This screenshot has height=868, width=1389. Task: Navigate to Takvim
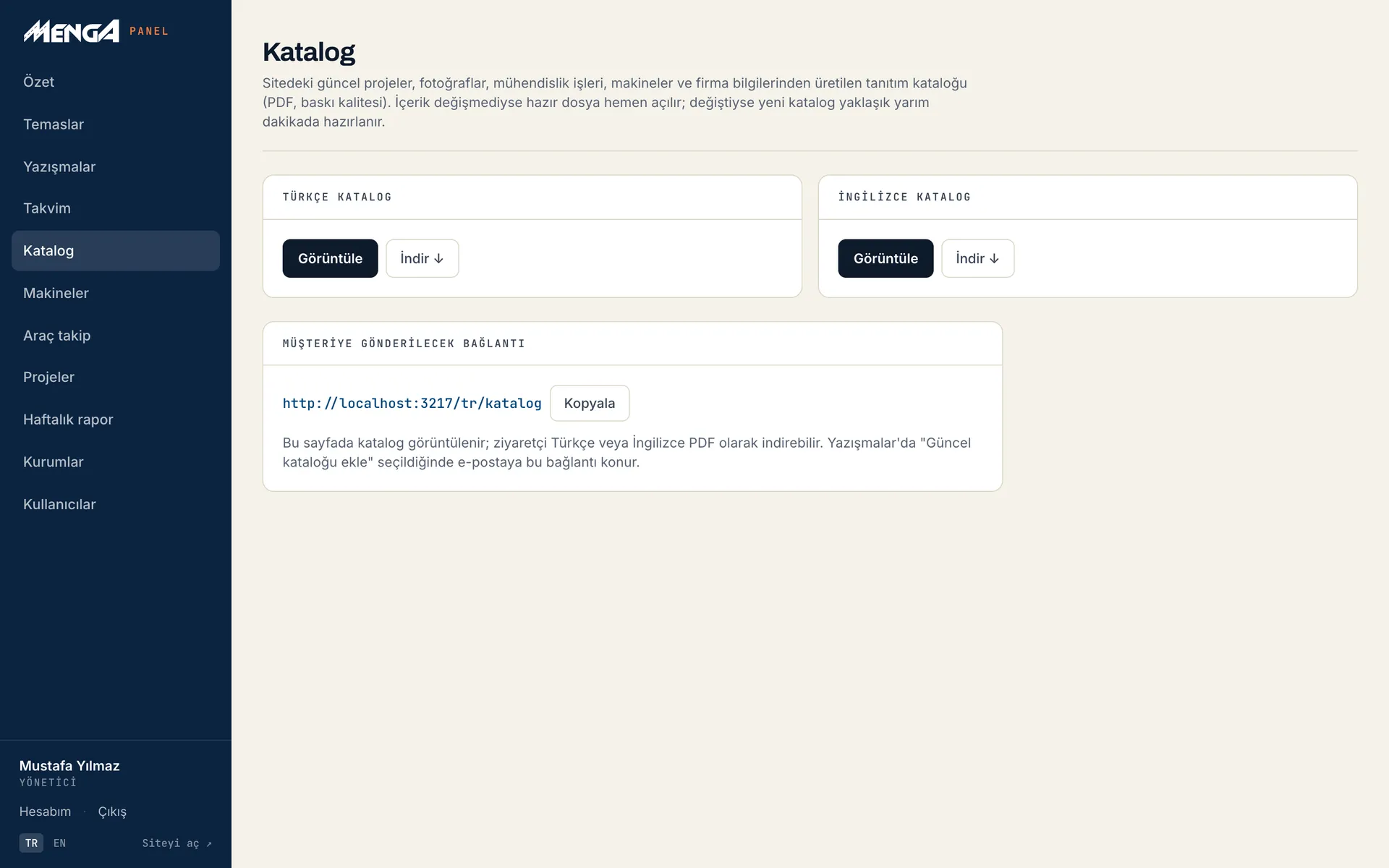(x=116, y=208)
